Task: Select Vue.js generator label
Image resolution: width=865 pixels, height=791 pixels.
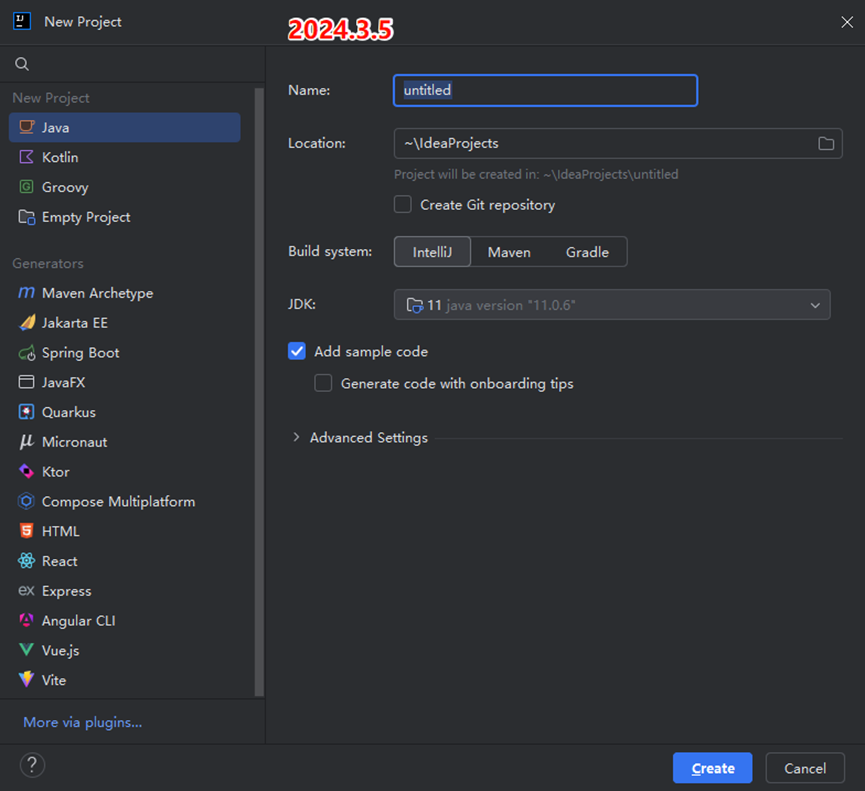Action: [61, 650]
